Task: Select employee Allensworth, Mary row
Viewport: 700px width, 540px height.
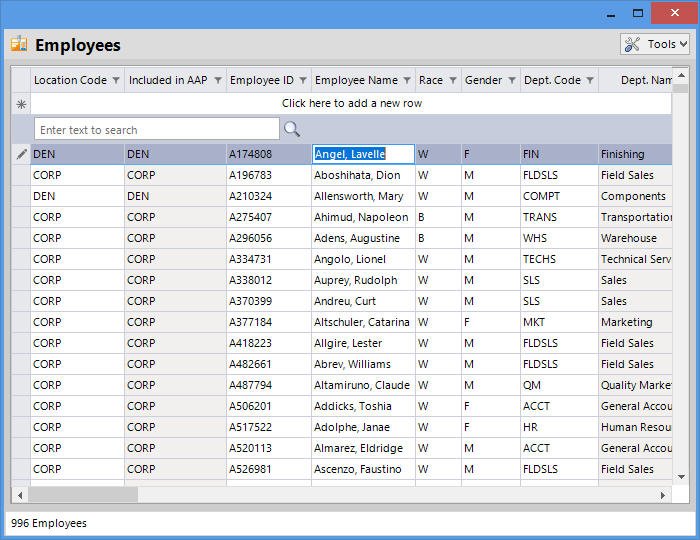Action: point(360,196)
